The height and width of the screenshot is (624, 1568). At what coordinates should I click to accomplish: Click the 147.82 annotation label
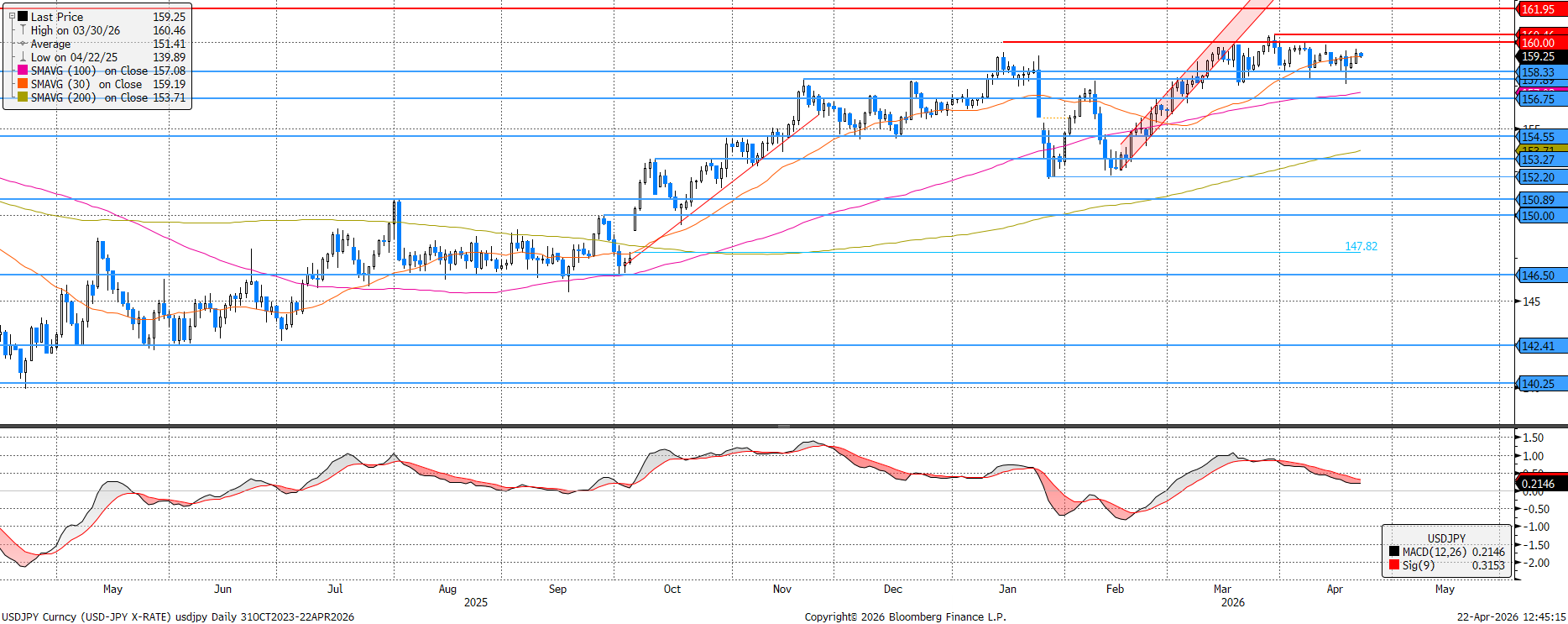1361,246
